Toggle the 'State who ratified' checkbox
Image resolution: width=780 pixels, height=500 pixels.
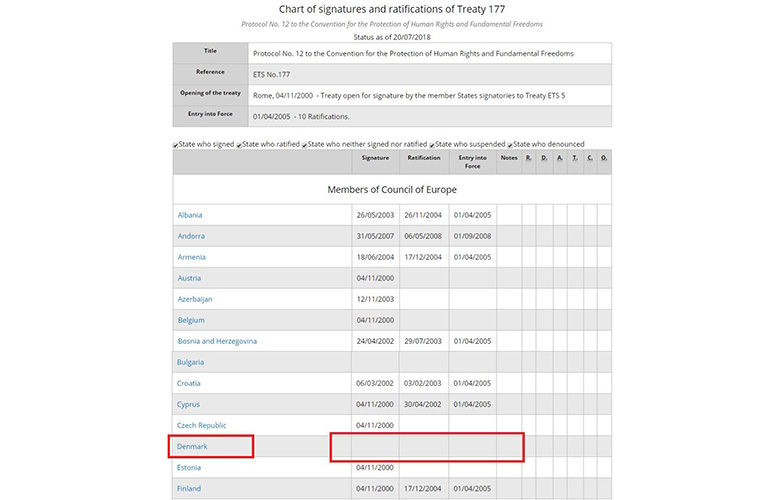(239, 145)
